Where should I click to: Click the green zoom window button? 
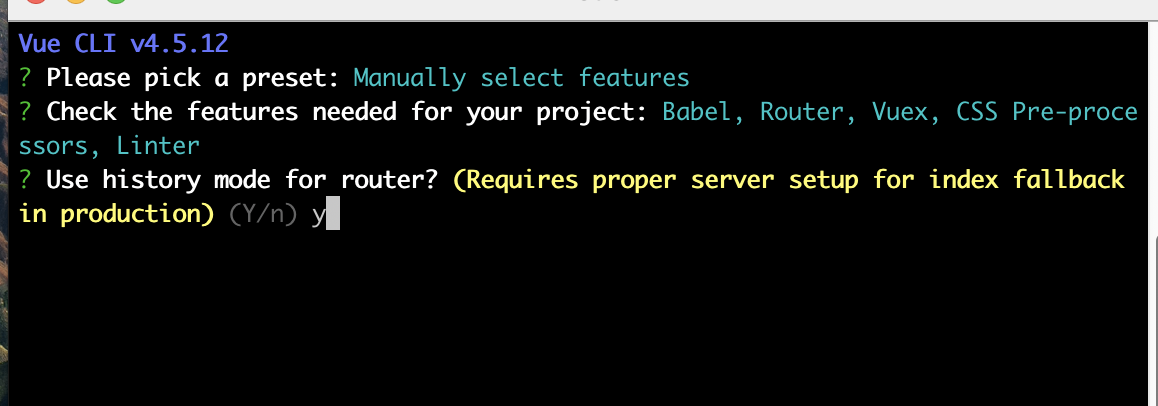(x=116, y=1)
